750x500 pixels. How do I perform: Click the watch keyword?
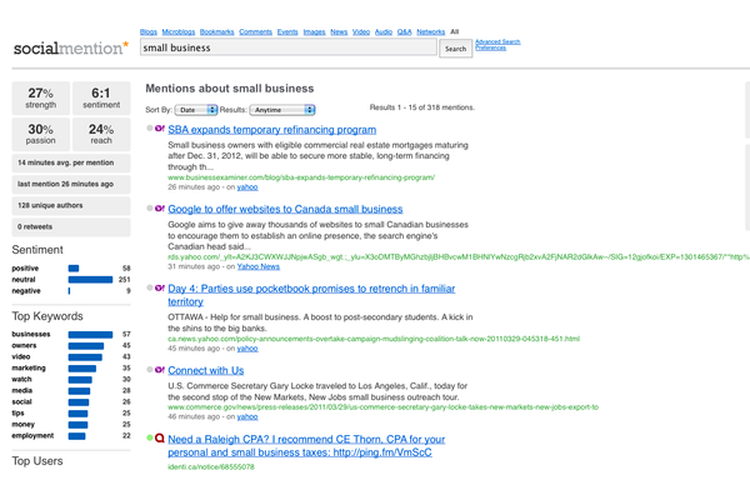tap(22, 379)
